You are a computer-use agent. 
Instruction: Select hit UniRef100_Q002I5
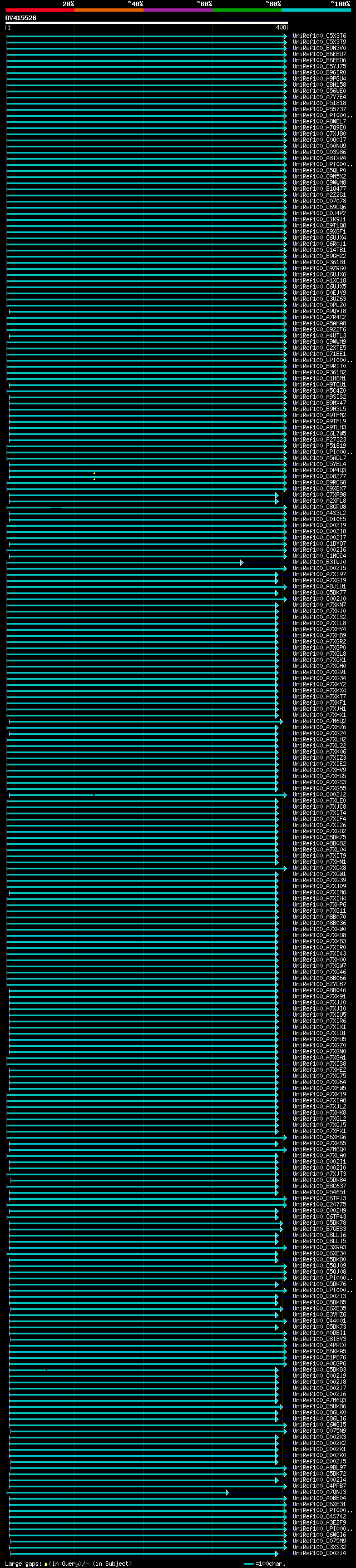(x=319, y=568)
